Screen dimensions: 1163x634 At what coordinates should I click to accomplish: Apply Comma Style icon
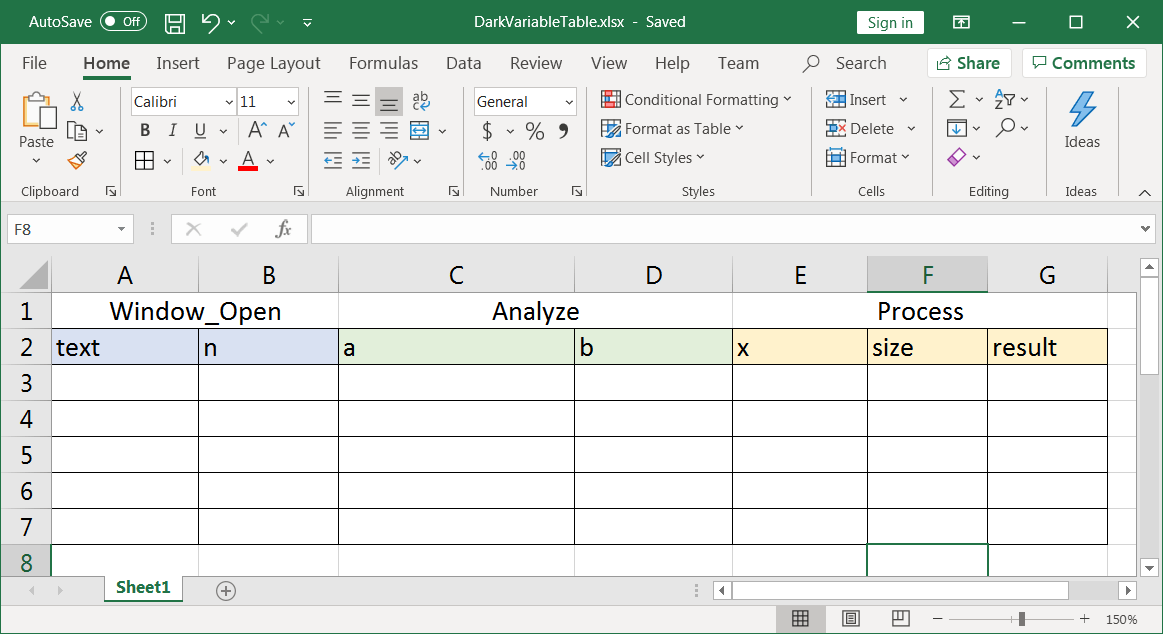[x=564, y=131]
